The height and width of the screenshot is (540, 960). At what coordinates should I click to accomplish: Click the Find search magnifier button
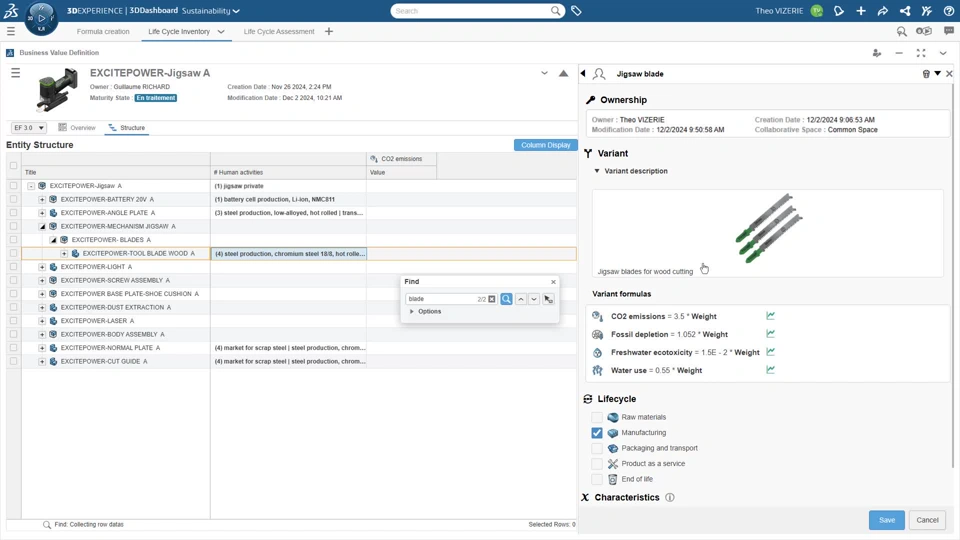point(506,299)
